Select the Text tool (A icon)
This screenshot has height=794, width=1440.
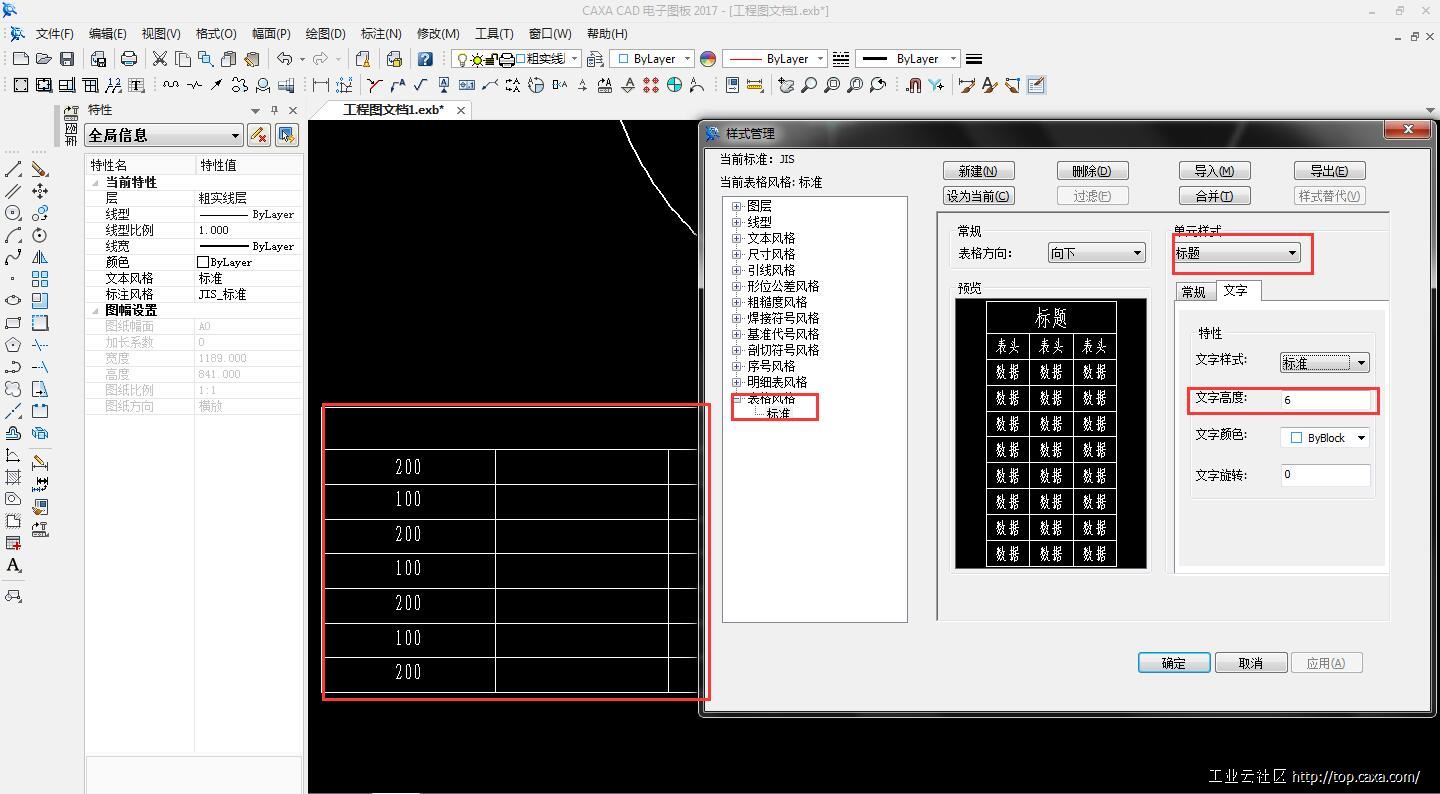tap(13, 566)
